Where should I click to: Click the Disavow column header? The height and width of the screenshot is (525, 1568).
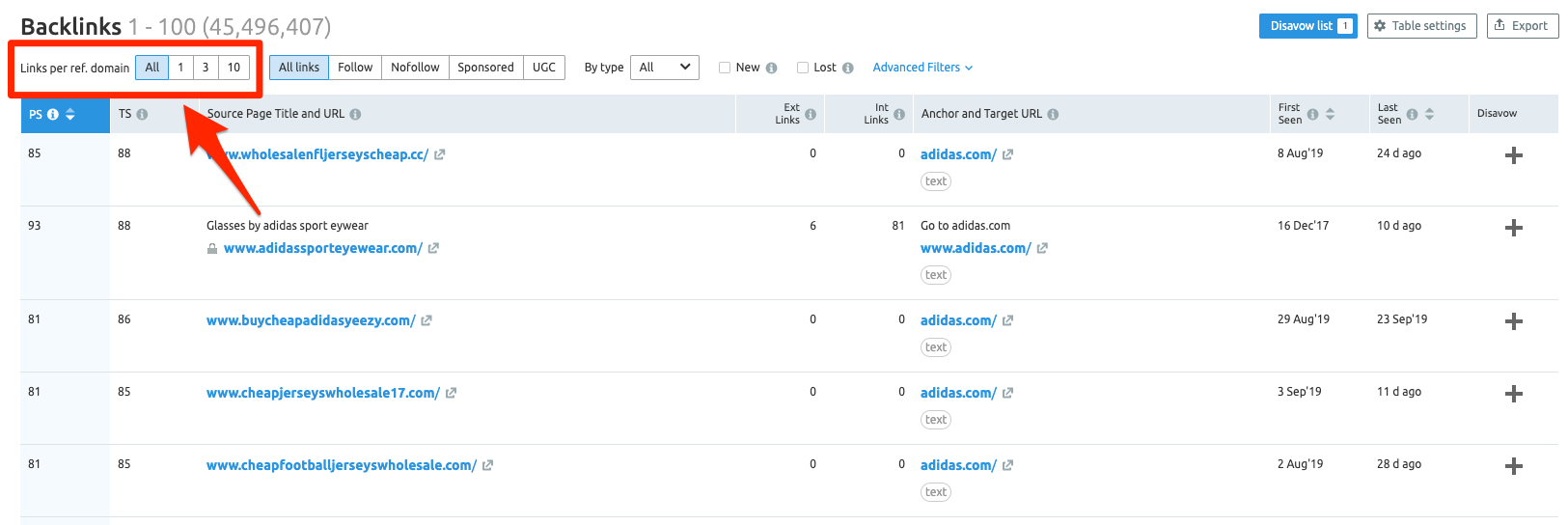(x=1497, y=114)
